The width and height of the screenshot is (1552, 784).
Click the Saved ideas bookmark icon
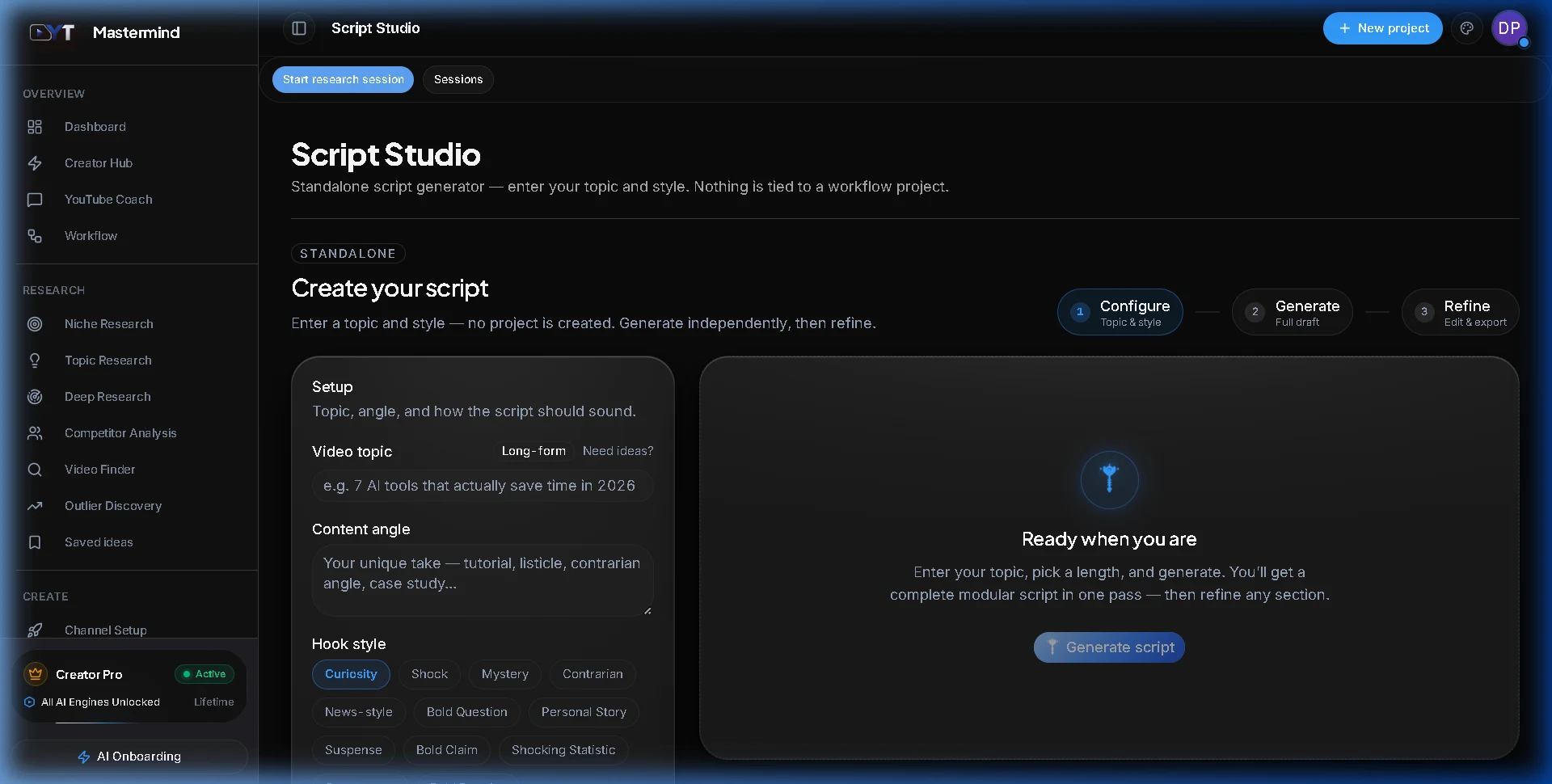tap(35, 542)
